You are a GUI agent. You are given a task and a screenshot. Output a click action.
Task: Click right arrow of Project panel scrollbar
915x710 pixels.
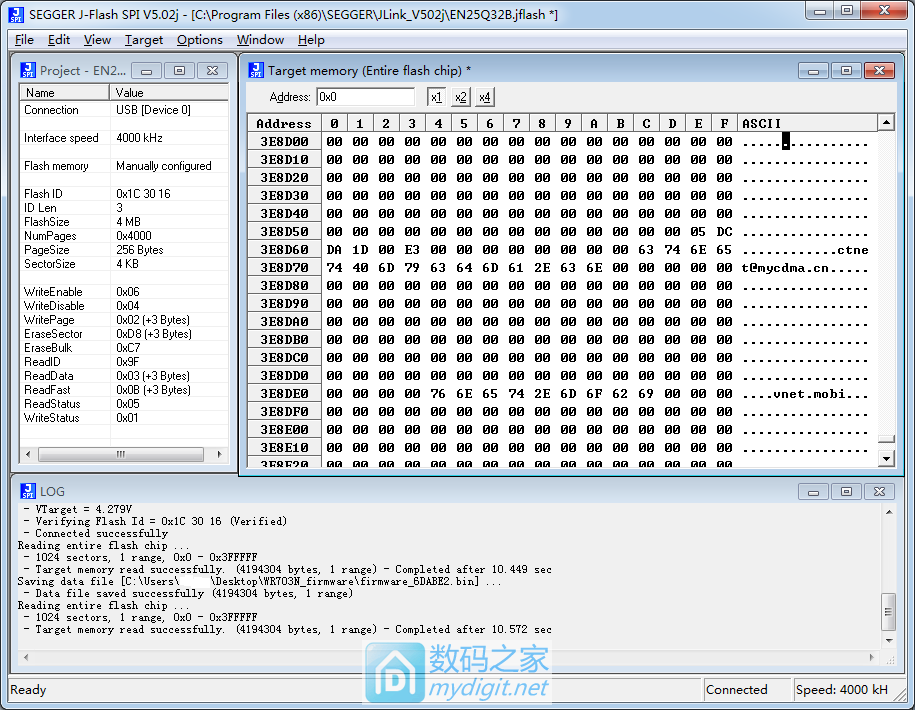pos(219,454)
